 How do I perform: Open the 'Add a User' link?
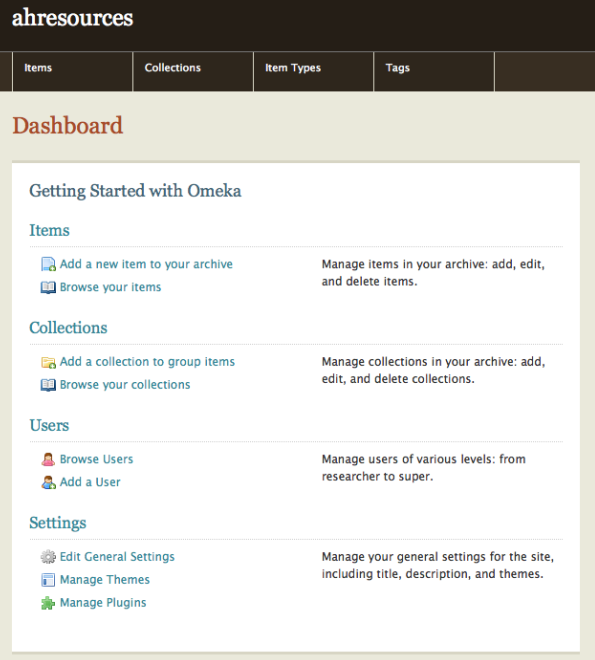click(90, 482)
